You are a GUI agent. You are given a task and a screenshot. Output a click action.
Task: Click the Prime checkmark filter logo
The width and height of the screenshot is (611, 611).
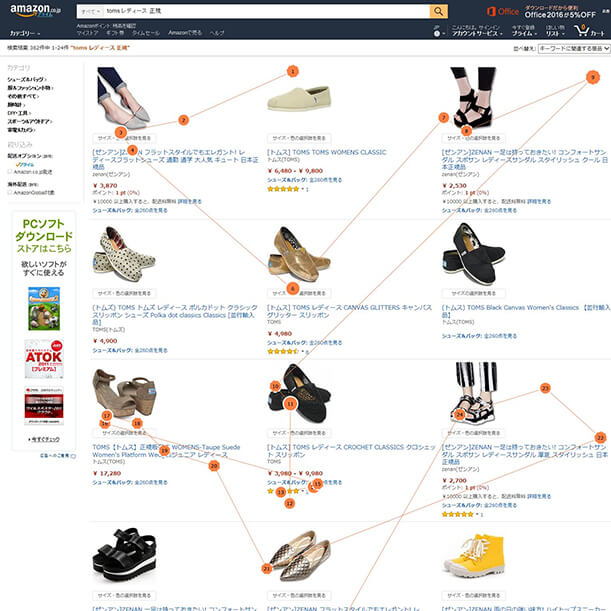[25, 165]
